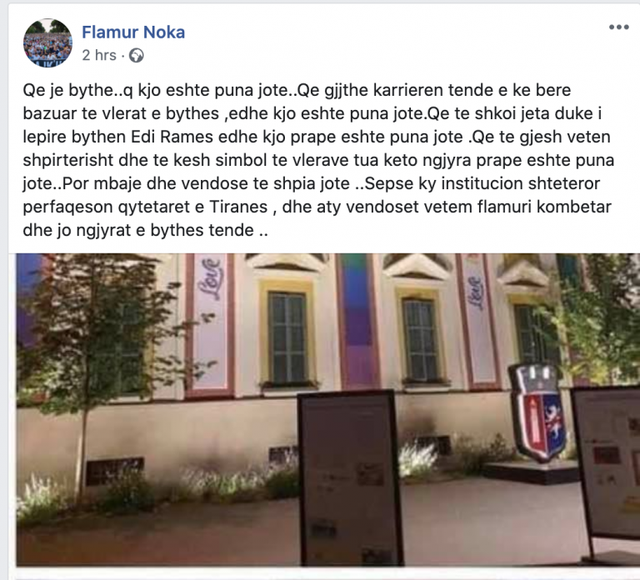
Task: Click the text line mentioning Edi Rames
Action: [x=317, y=137]
